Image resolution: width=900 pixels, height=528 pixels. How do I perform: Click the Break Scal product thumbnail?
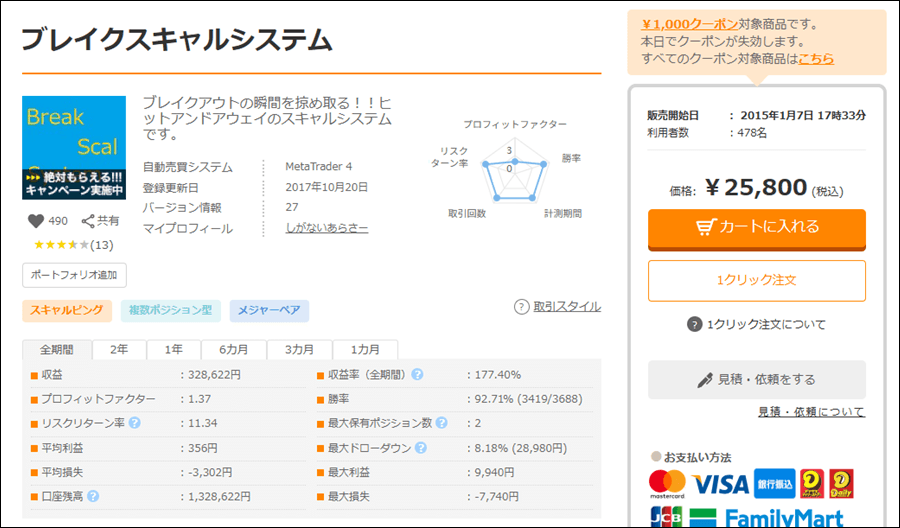74,147
